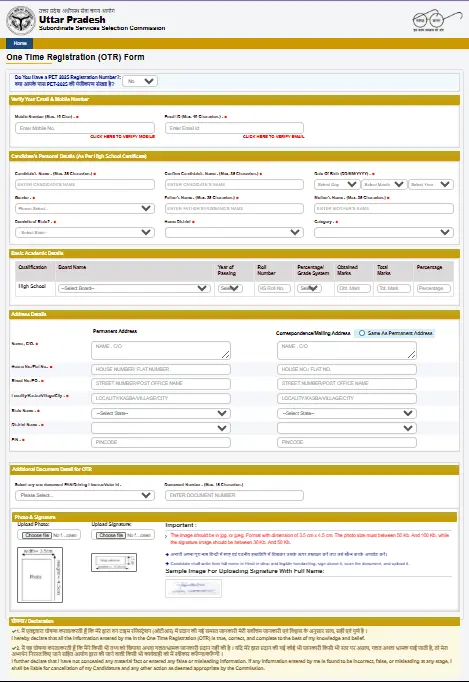The width and height of the screenshot is (469, 682).
Task: Click the Total Marks field
Action: point(393,288)
